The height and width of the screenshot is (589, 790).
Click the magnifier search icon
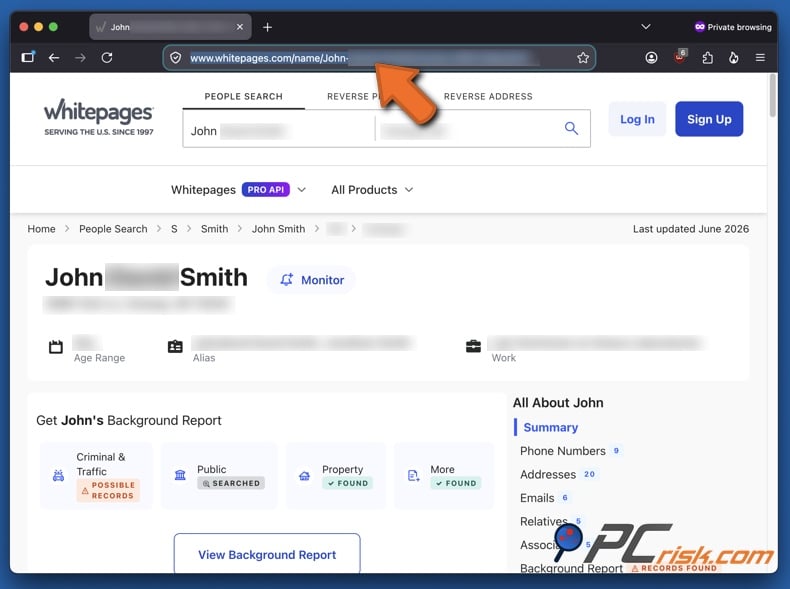(571, 128)
